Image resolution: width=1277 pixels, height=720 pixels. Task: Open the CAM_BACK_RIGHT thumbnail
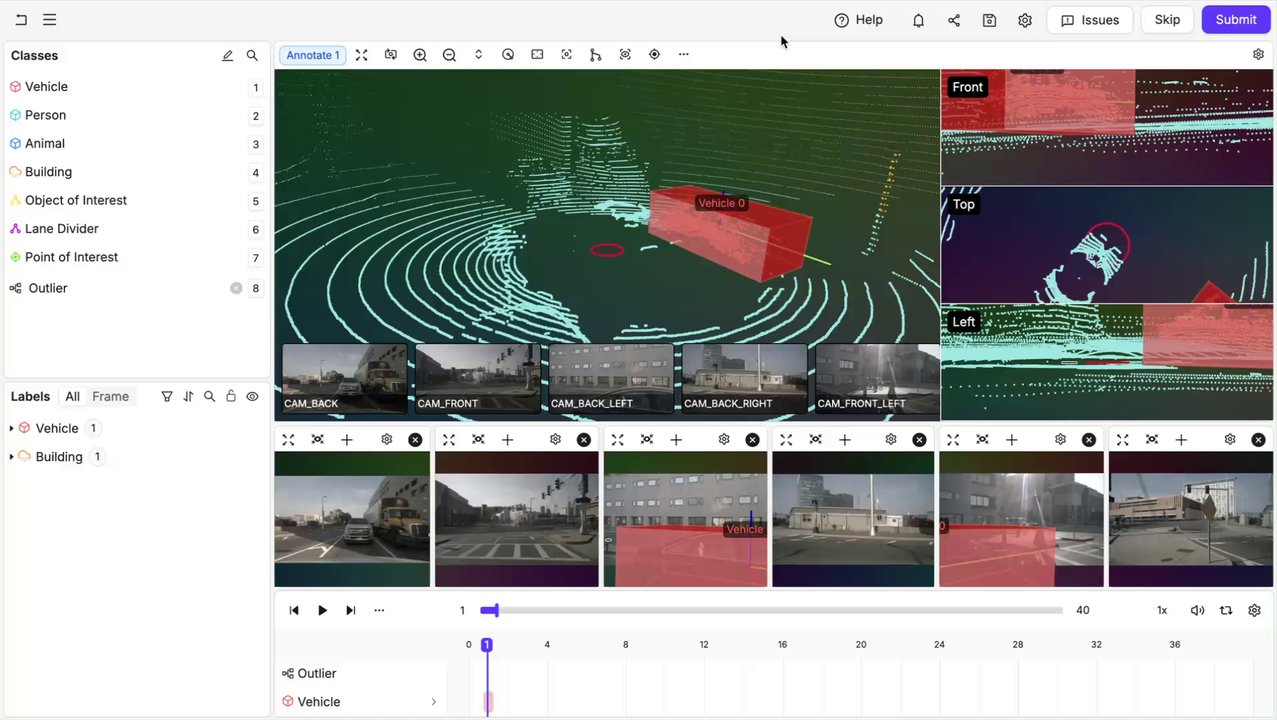tap(744, 379)
